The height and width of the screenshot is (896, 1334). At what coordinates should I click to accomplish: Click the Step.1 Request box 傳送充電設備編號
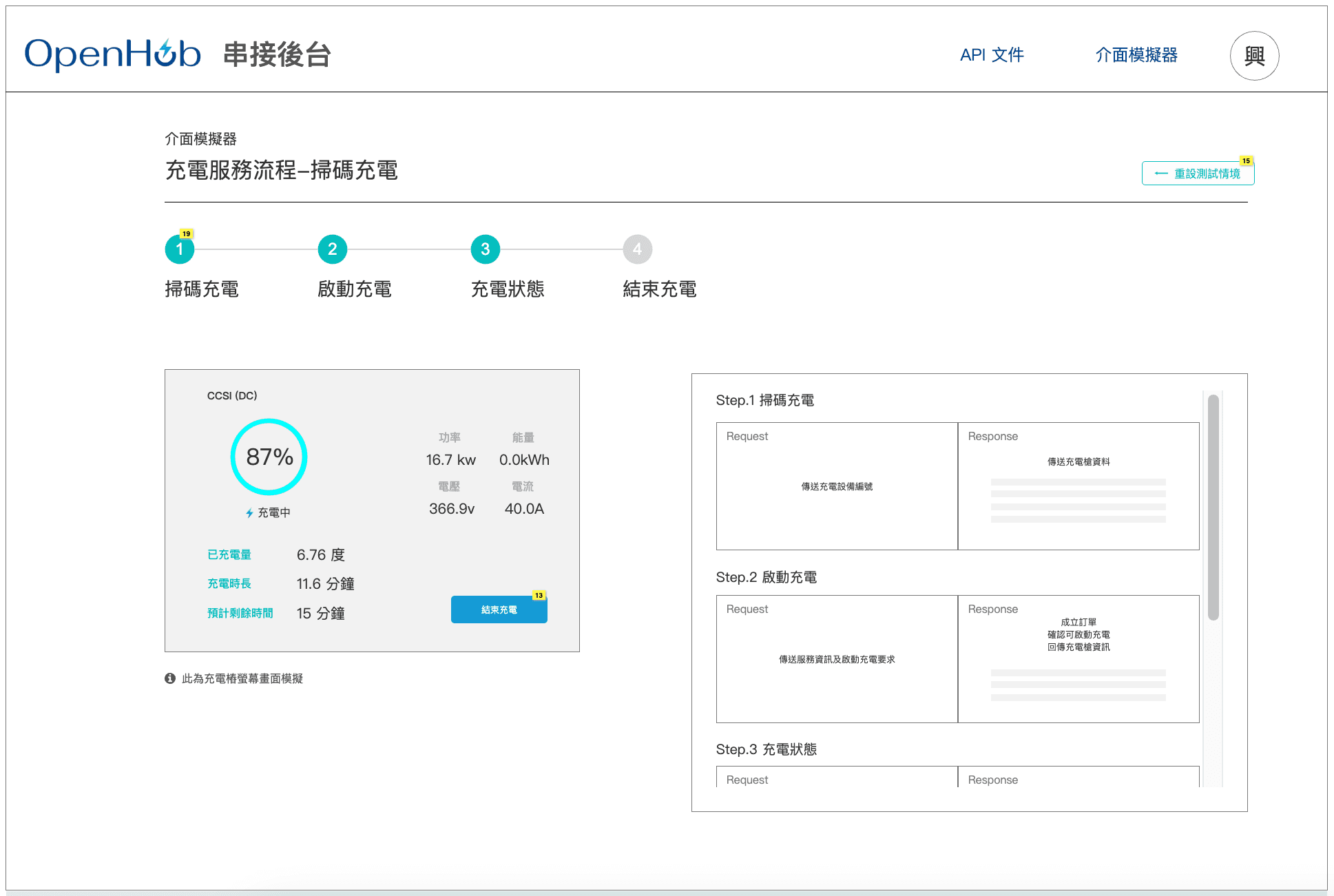836,486
